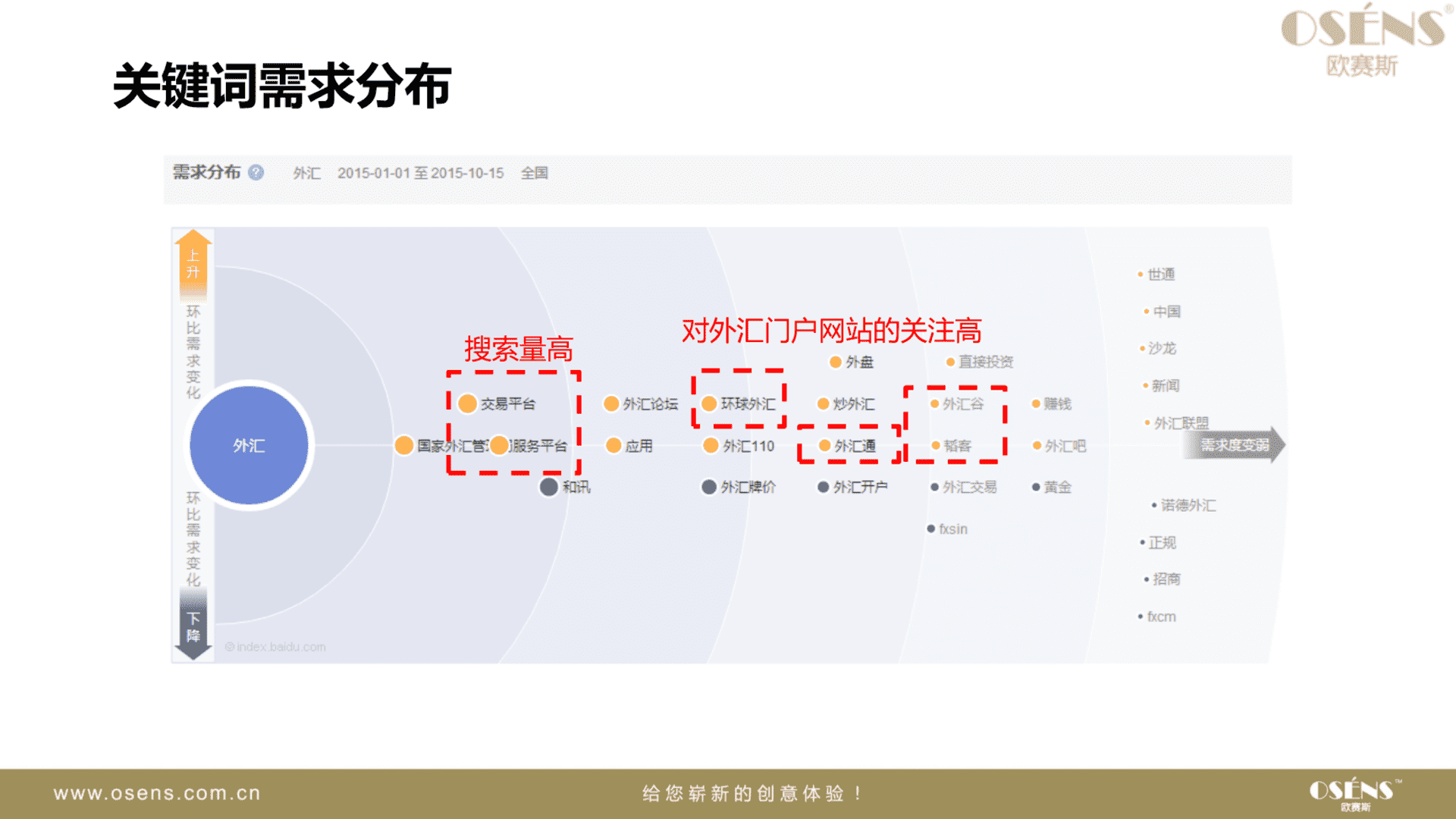Select the 外汇110 keyword node
1456x819 pixels.
coord(739,445)
